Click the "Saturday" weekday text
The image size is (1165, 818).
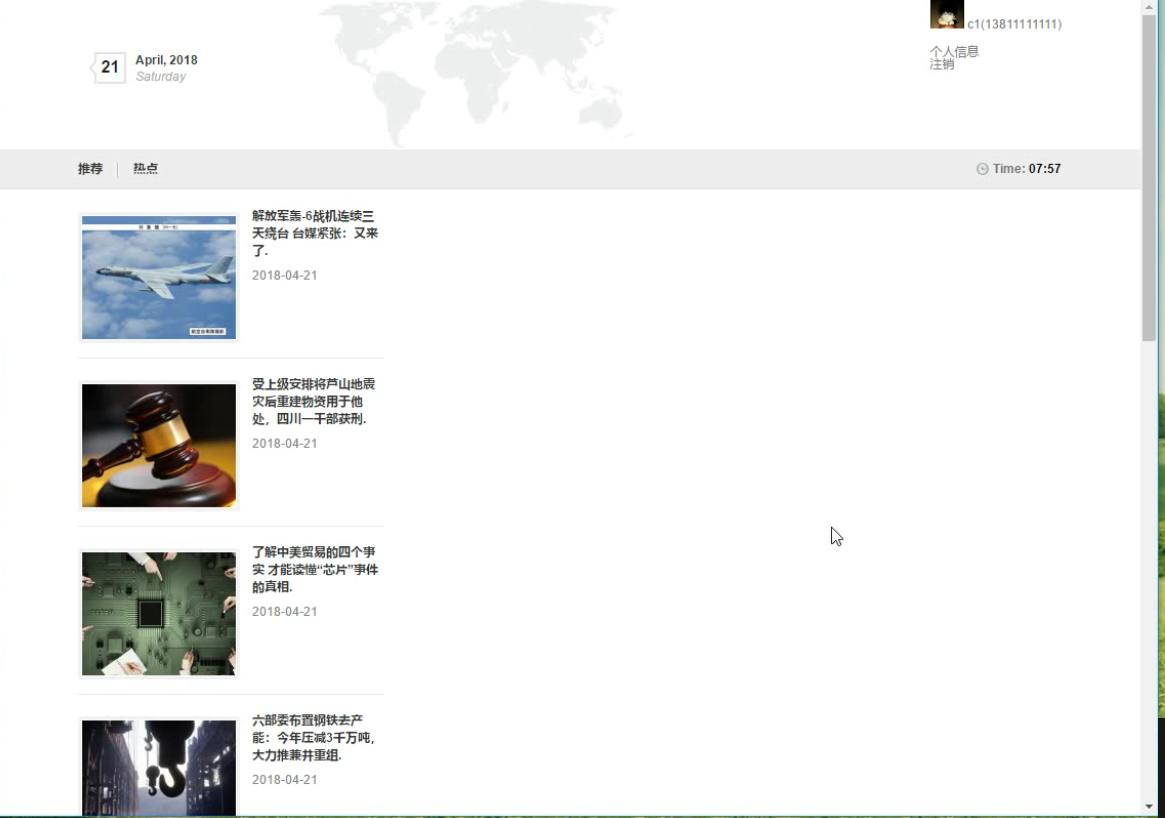[x=160, y=77]
